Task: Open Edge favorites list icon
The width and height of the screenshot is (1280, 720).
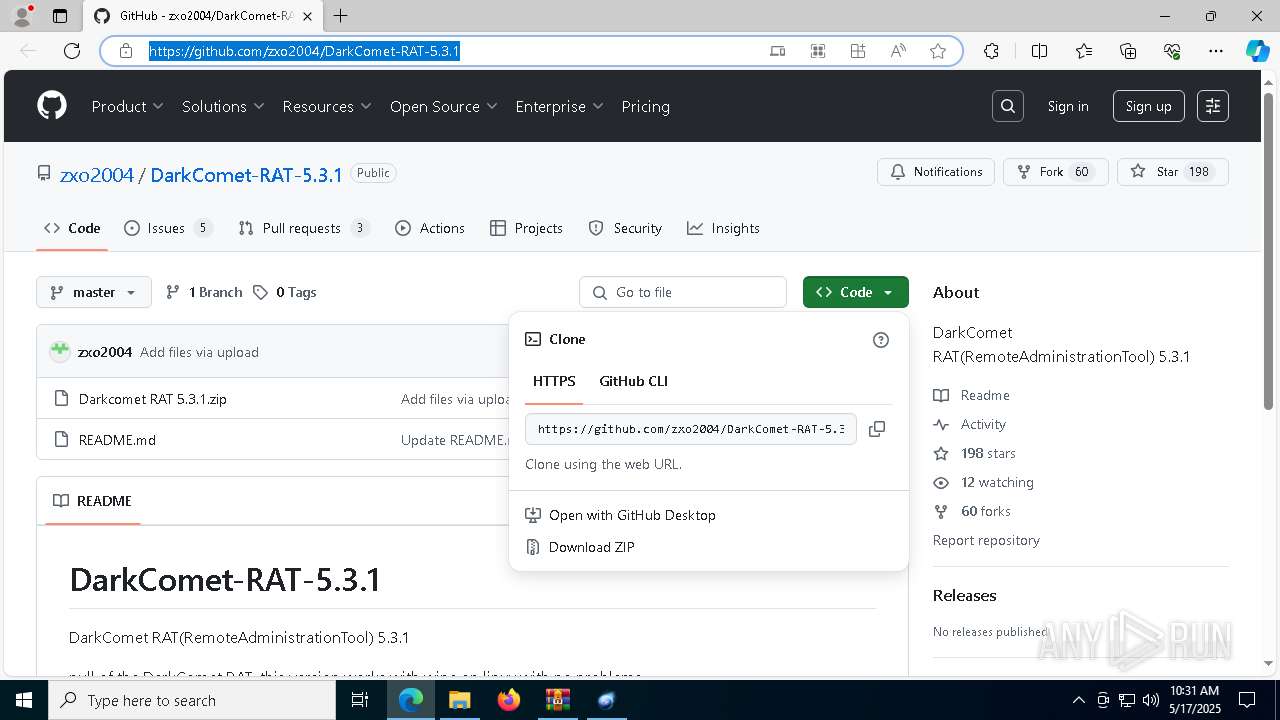Action: click(1084, 51)
